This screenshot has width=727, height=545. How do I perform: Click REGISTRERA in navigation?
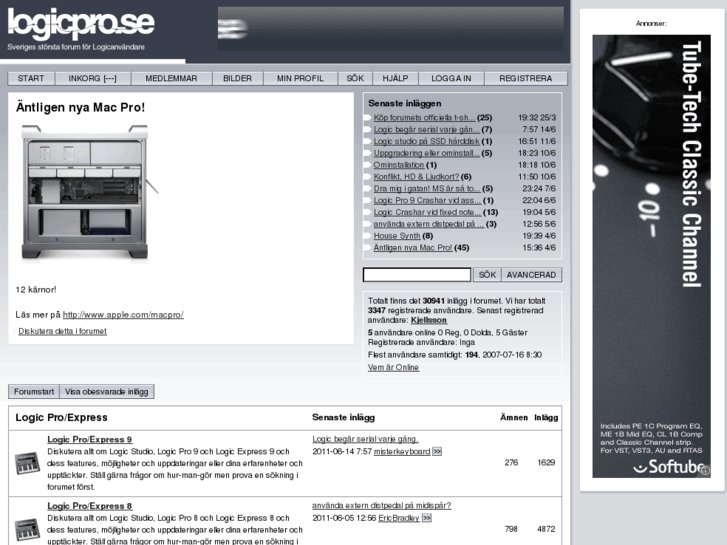click(x=526, y=78)
